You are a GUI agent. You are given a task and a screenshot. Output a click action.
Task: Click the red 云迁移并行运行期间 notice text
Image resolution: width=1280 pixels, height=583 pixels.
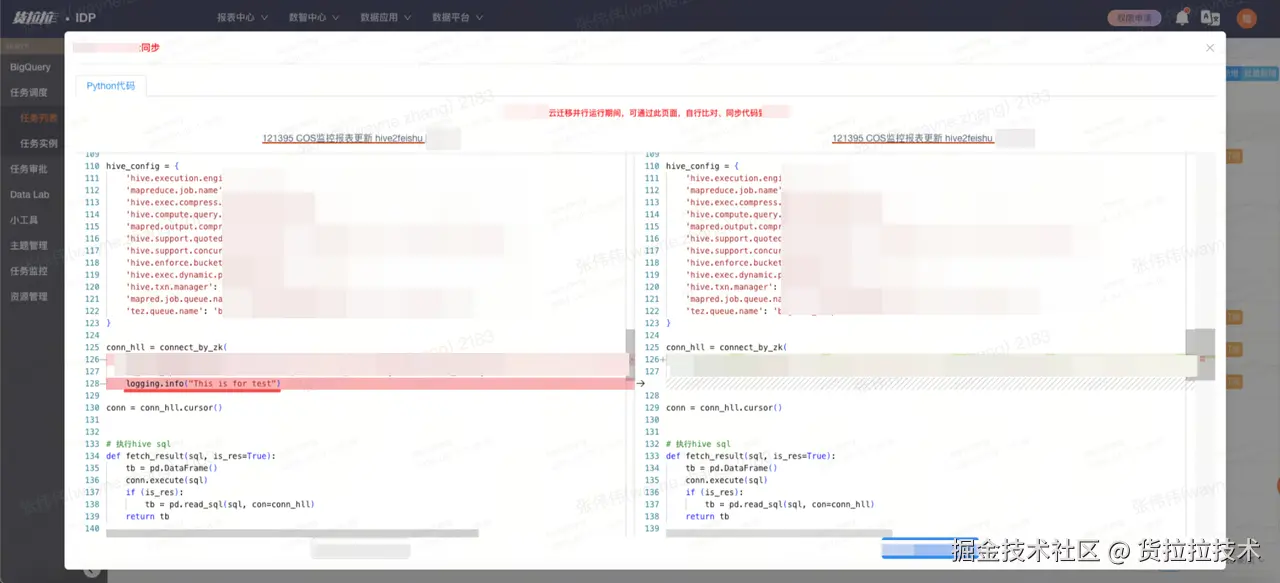click(655, 113)
